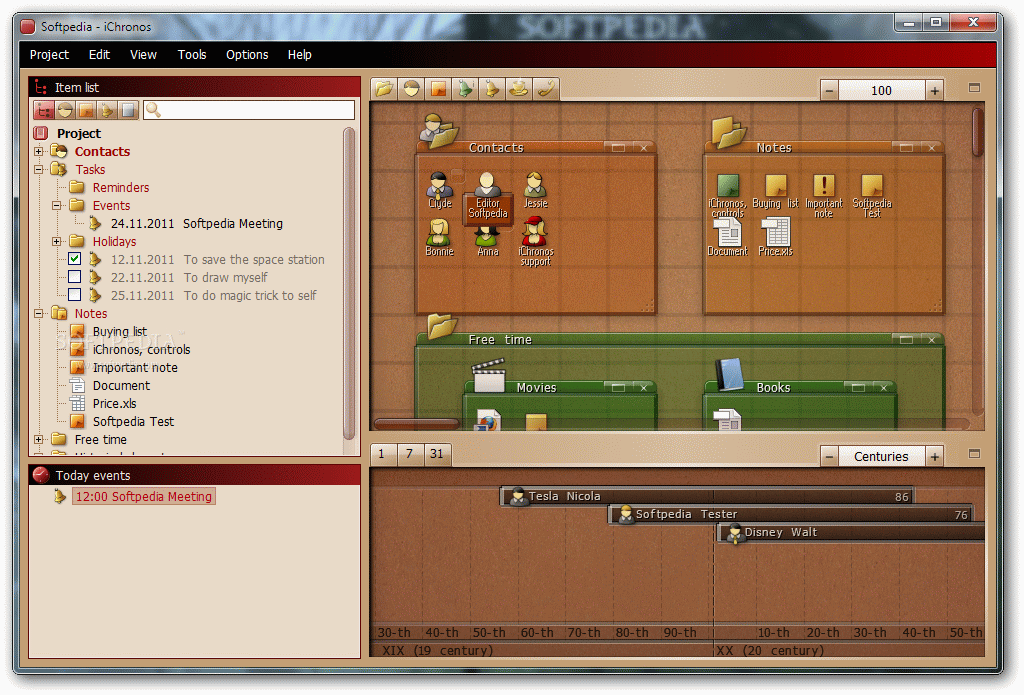The width and height of the screenshot is (1024, 695).
Task: Click the telephone call icon in desktop toolbar
Action: point(545,89)
